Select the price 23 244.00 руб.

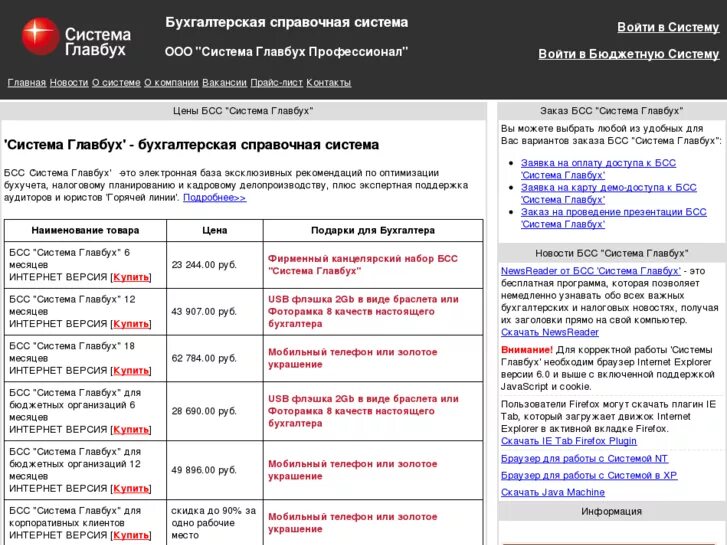click(204, 265)
